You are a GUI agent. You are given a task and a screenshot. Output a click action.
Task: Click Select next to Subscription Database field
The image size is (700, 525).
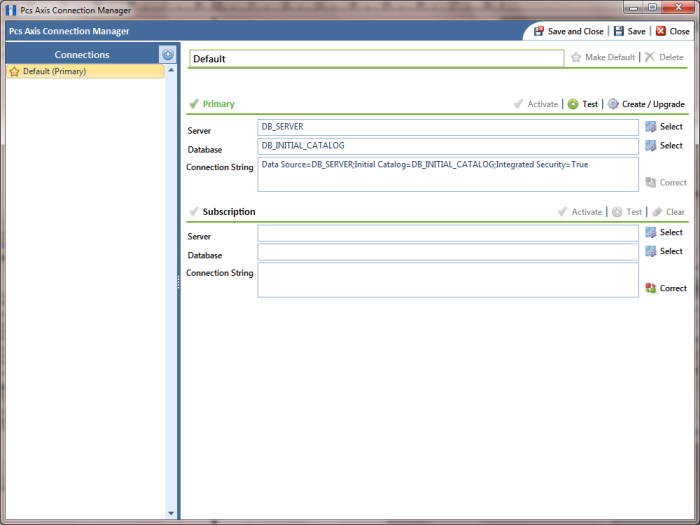click(x=664, y=251)
